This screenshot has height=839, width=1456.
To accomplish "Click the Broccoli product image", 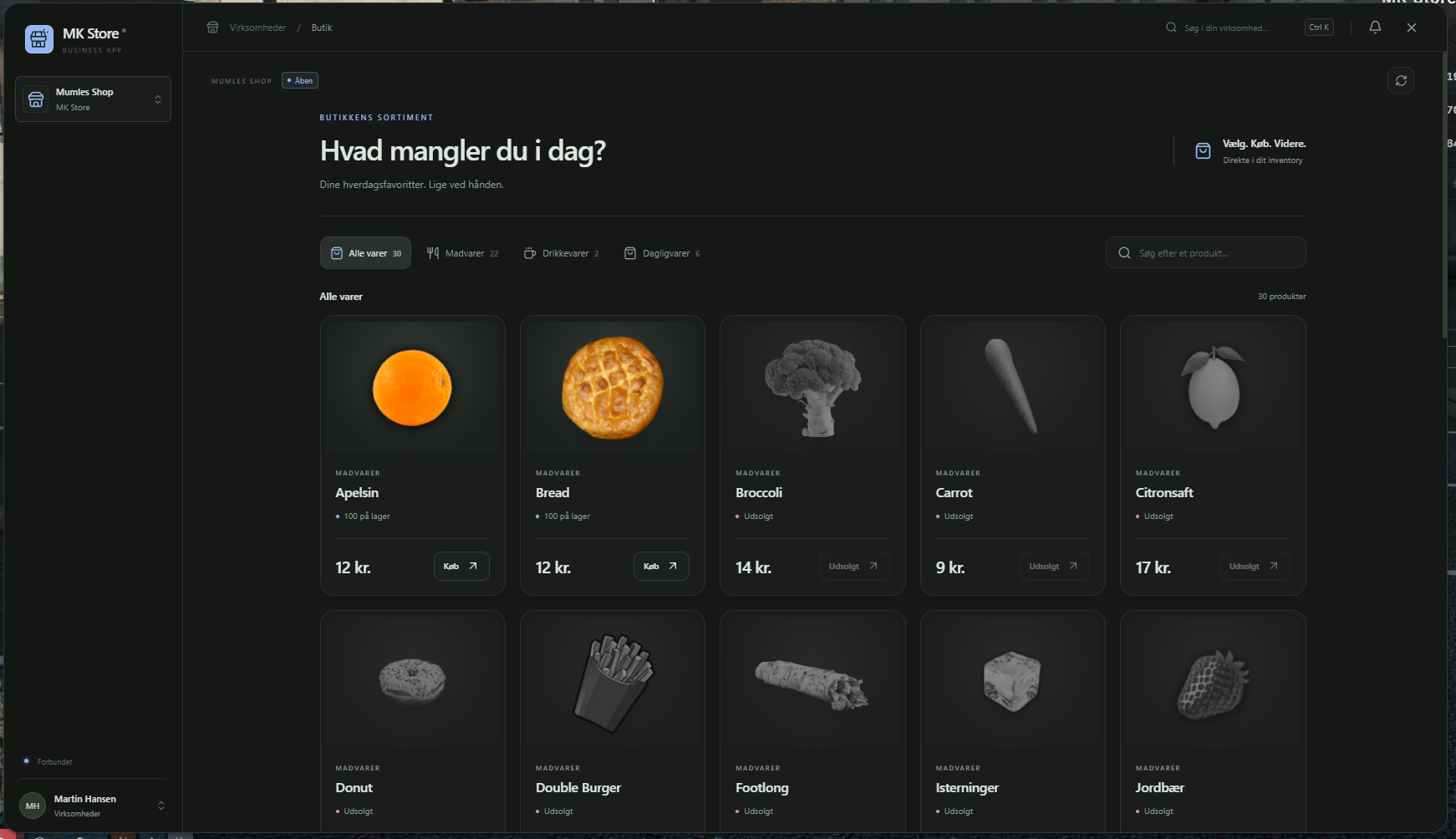I will pyautogui.click(x=812, y=388).
